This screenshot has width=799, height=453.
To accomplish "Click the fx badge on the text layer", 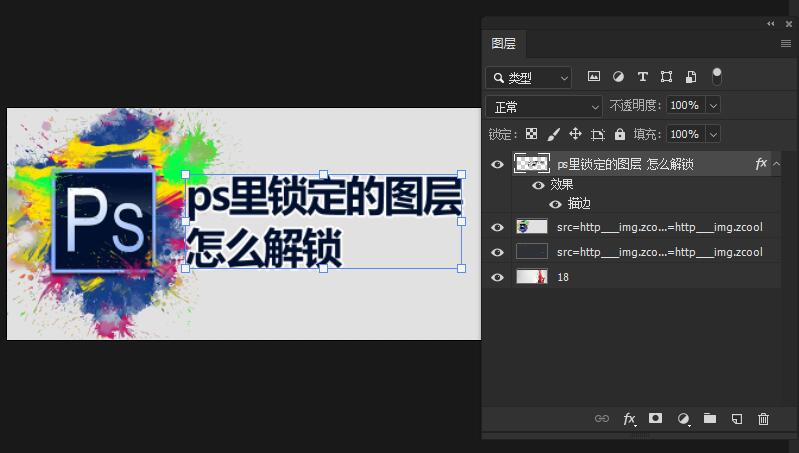I will coord(761,164).
